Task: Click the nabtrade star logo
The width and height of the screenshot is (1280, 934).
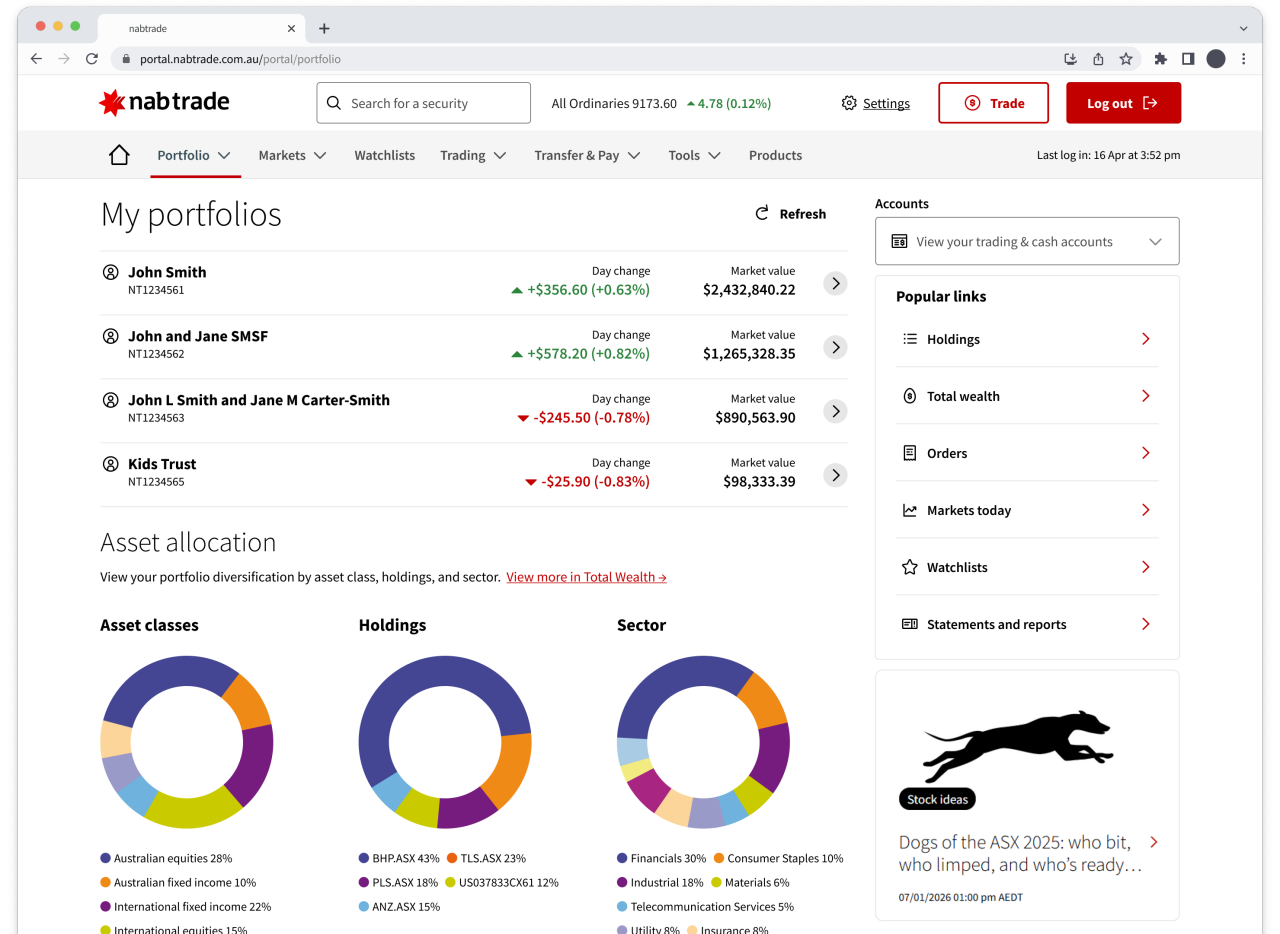Action: [x=112, y=102]
